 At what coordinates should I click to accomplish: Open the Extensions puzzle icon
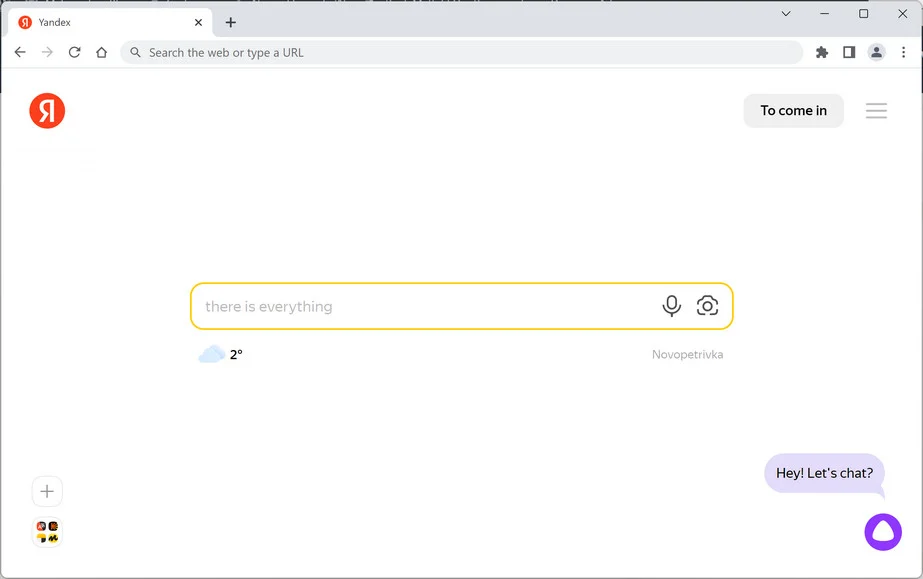822,52
